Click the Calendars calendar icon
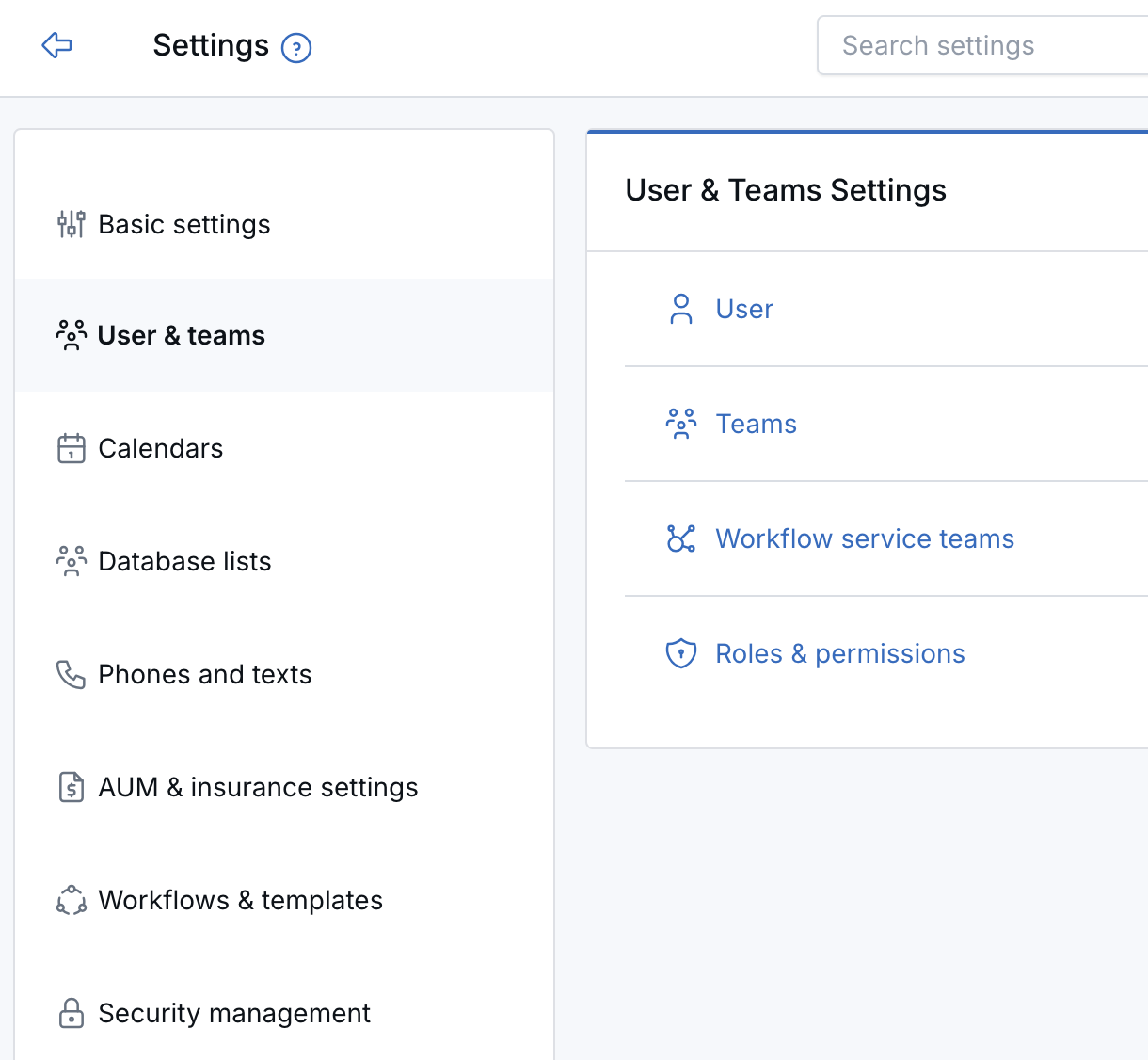 [x=72, y=448]
